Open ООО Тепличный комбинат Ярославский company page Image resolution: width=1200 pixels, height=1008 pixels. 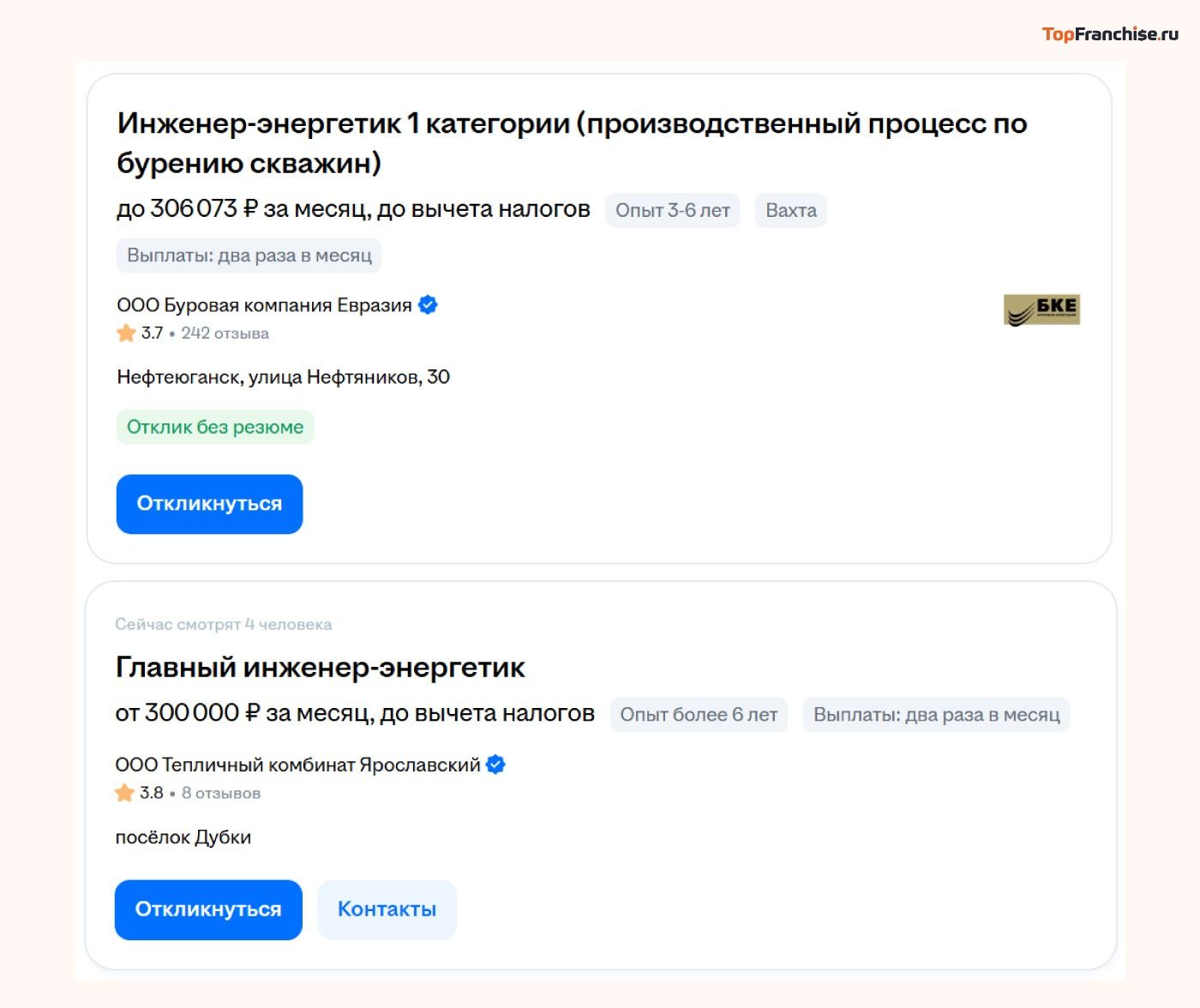coord(297,765)
